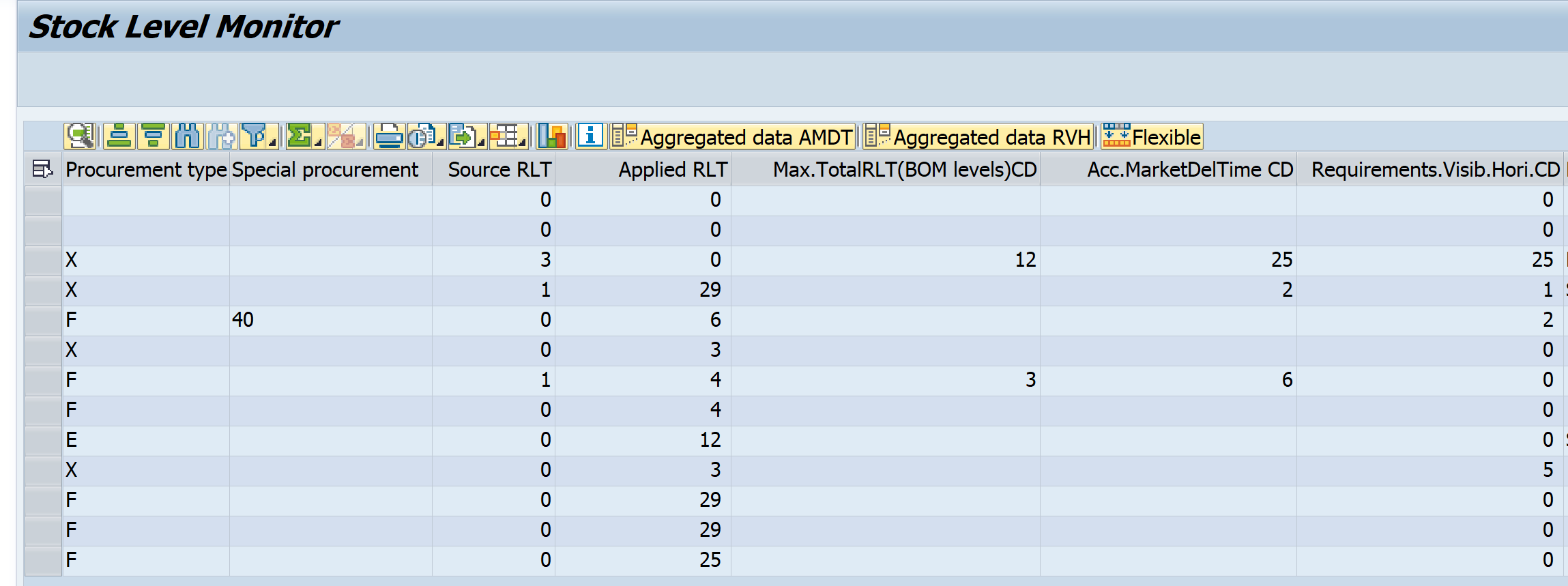Expand the export dropdown arrow

pyautogui.click(x=481, y=142)
